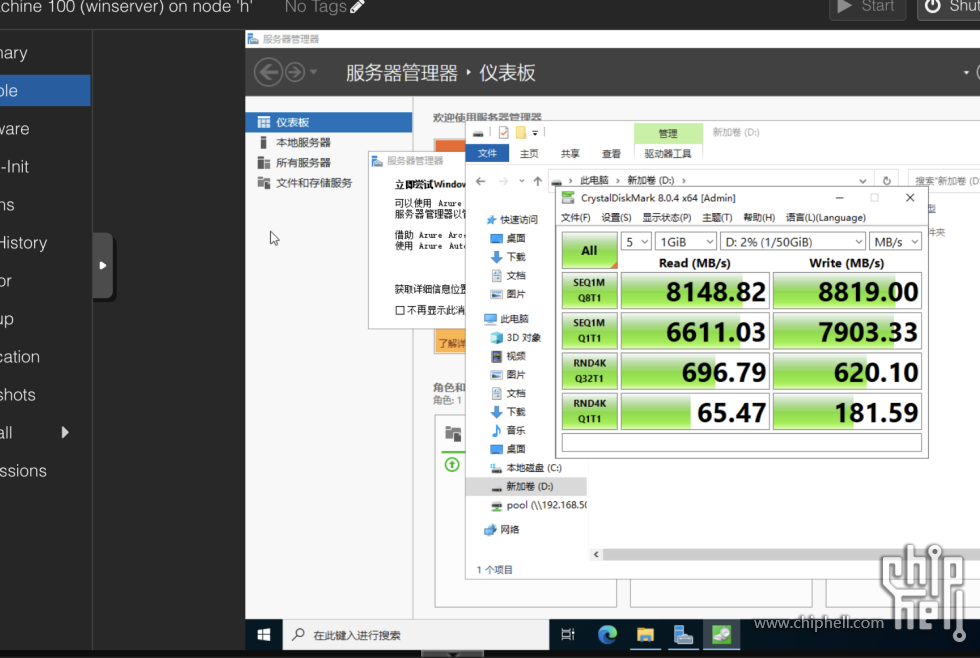Run the SEQ1M Q8T1 test
Viewport: 980px width, 658px height.
coord(589,291)
